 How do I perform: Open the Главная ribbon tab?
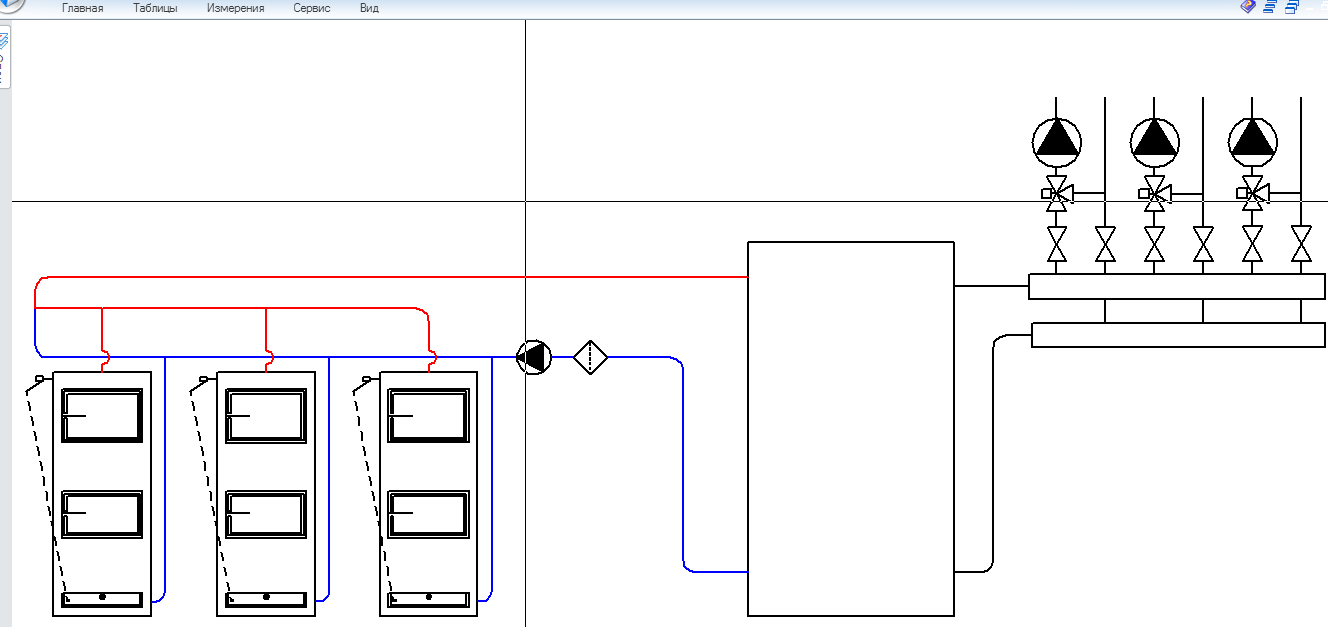tap(82, 8)
